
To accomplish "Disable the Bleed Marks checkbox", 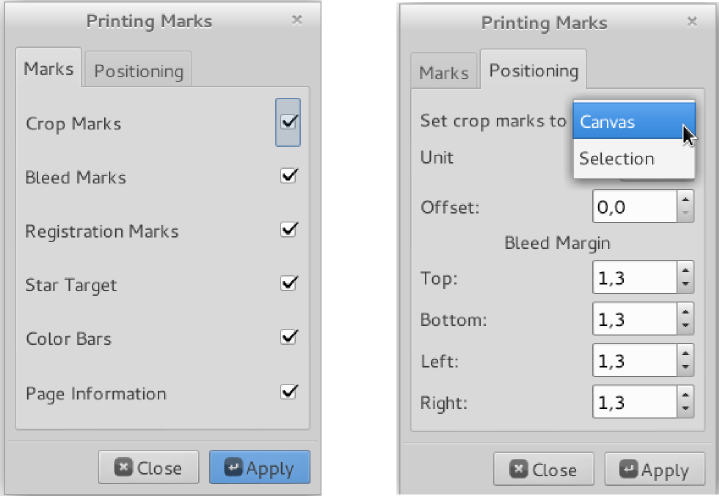I will [289, 176].
